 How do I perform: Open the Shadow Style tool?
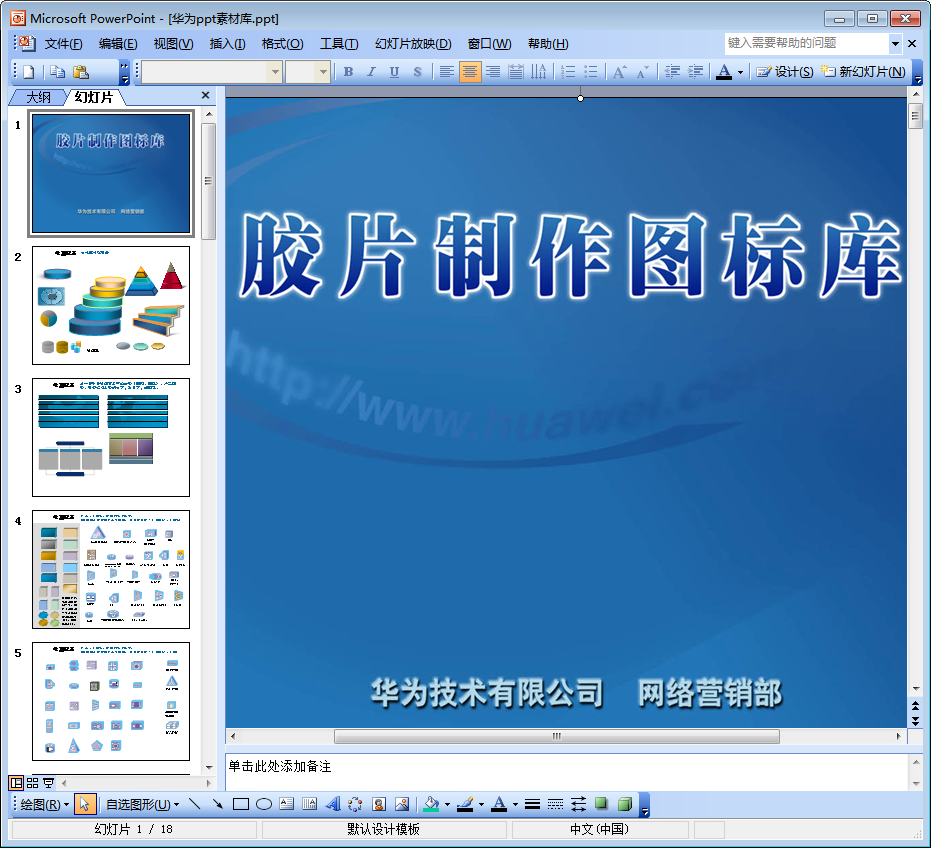click(x=601, y=804)
